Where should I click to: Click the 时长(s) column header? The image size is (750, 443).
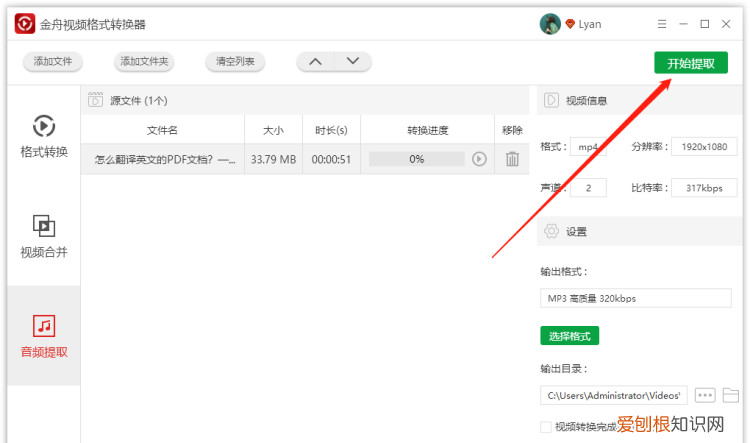(331, 130)
